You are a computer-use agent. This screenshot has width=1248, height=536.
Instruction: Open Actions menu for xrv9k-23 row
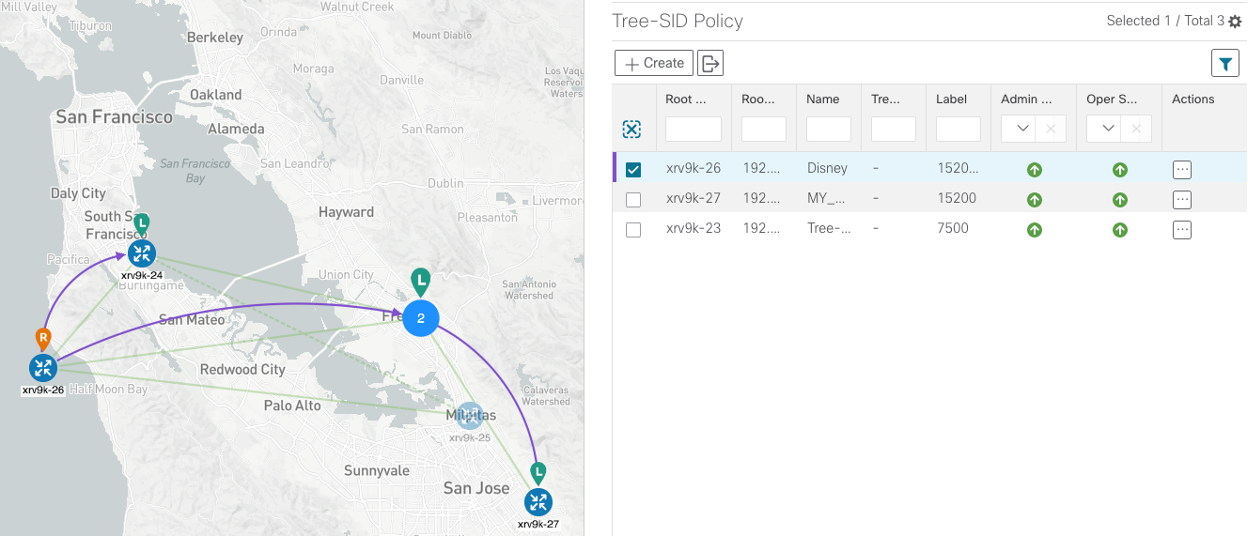click(x=1182, y=230)
